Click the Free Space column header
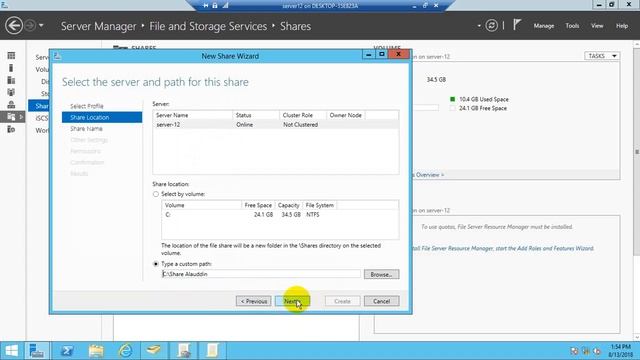The width and height of the screenshot is (640, 360). [x=258, y=205]
